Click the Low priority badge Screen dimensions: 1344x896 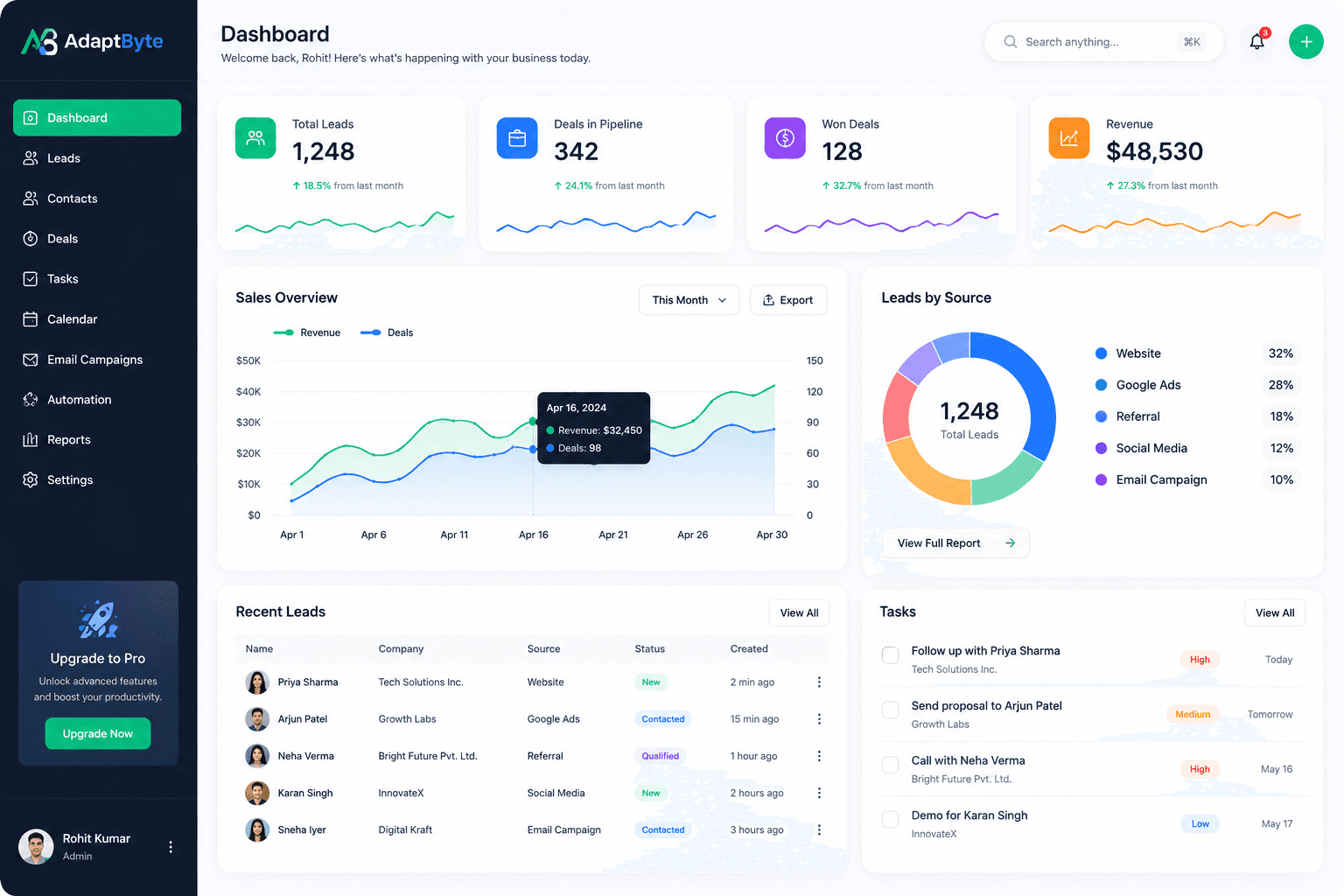click(1200, 824)
